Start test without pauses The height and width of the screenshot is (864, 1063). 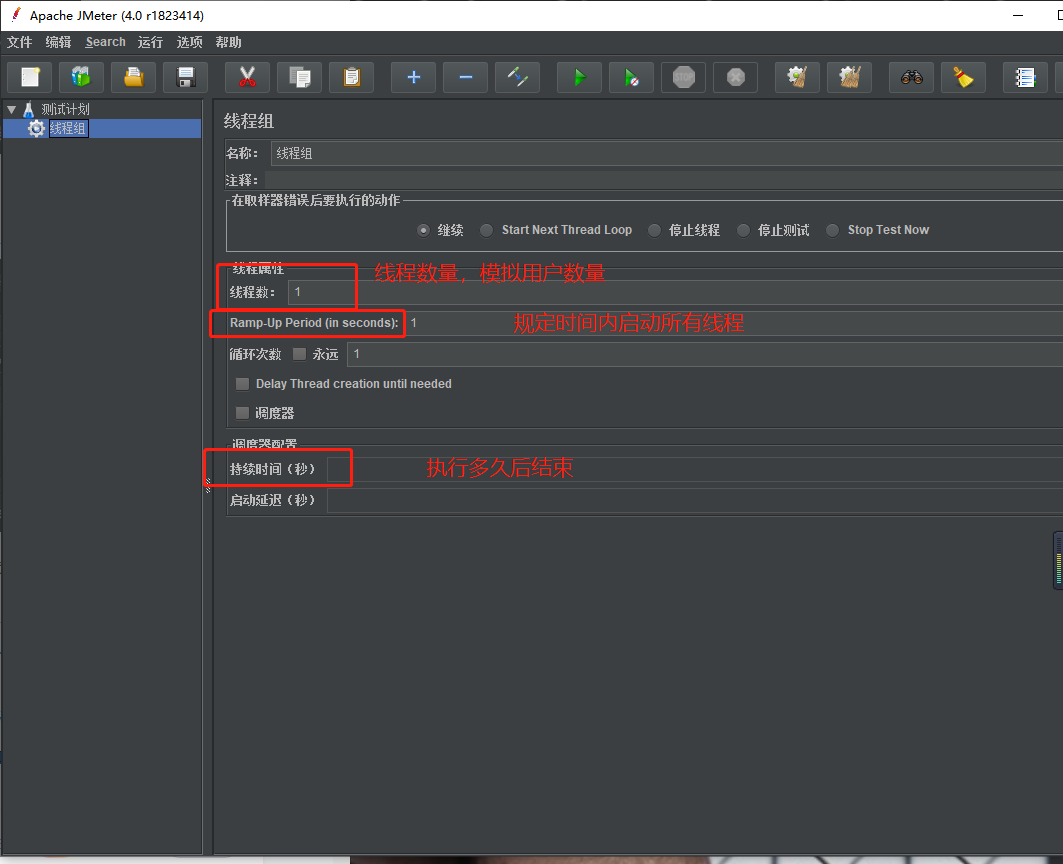[x=632, y=77]
